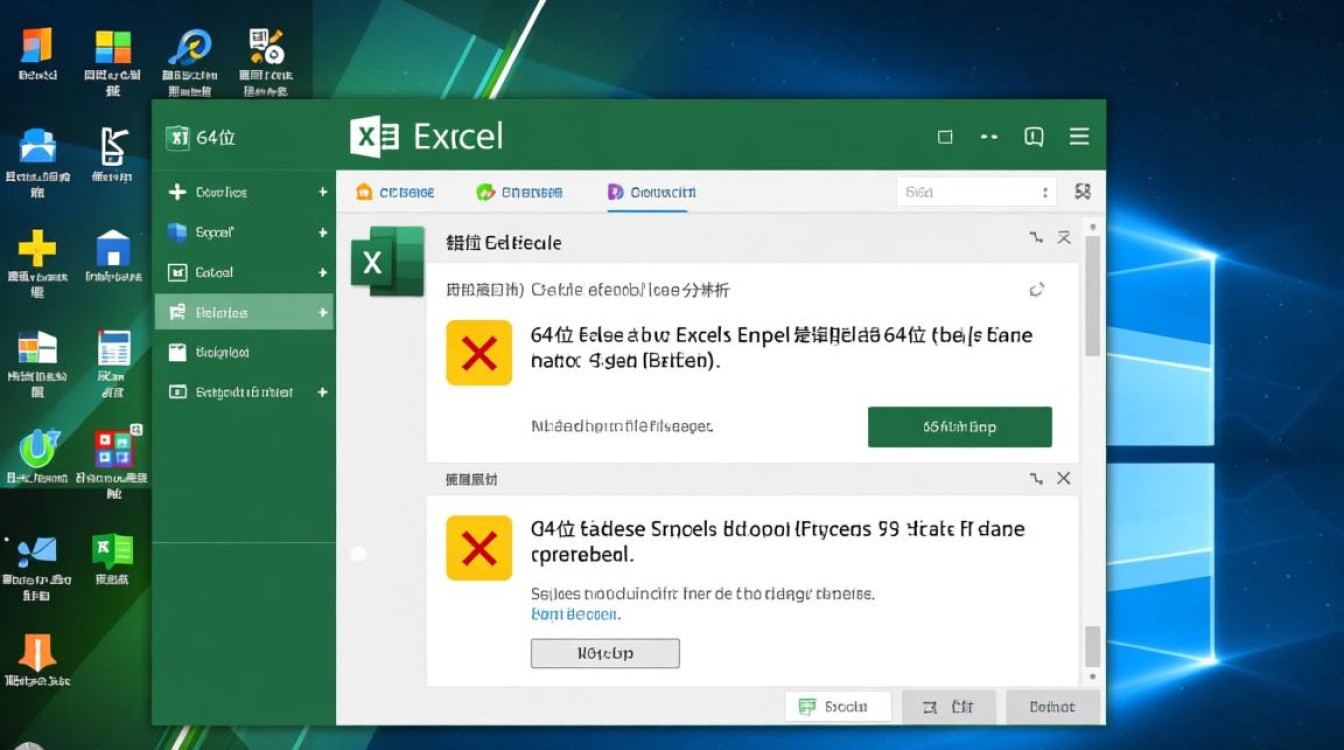The width and height of the screenshot is (1344, 750).
Task: Close the second error panel with its X
Action: 1064,479
